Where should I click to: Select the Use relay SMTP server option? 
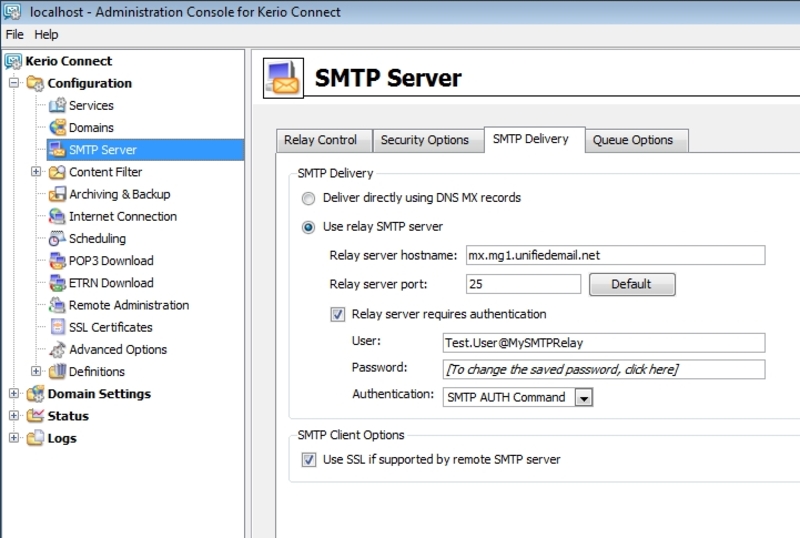point(308,227)
